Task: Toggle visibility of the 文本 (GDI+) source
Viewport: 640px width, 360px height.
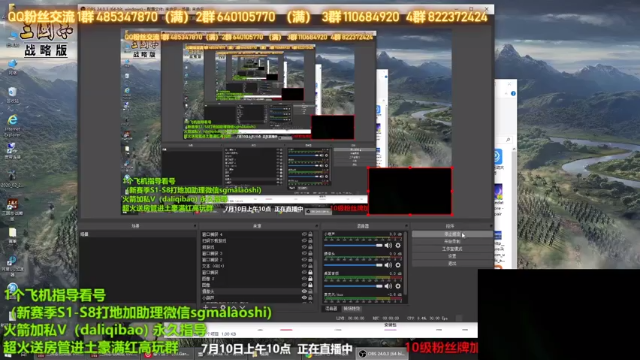Action: pos(304,266)
